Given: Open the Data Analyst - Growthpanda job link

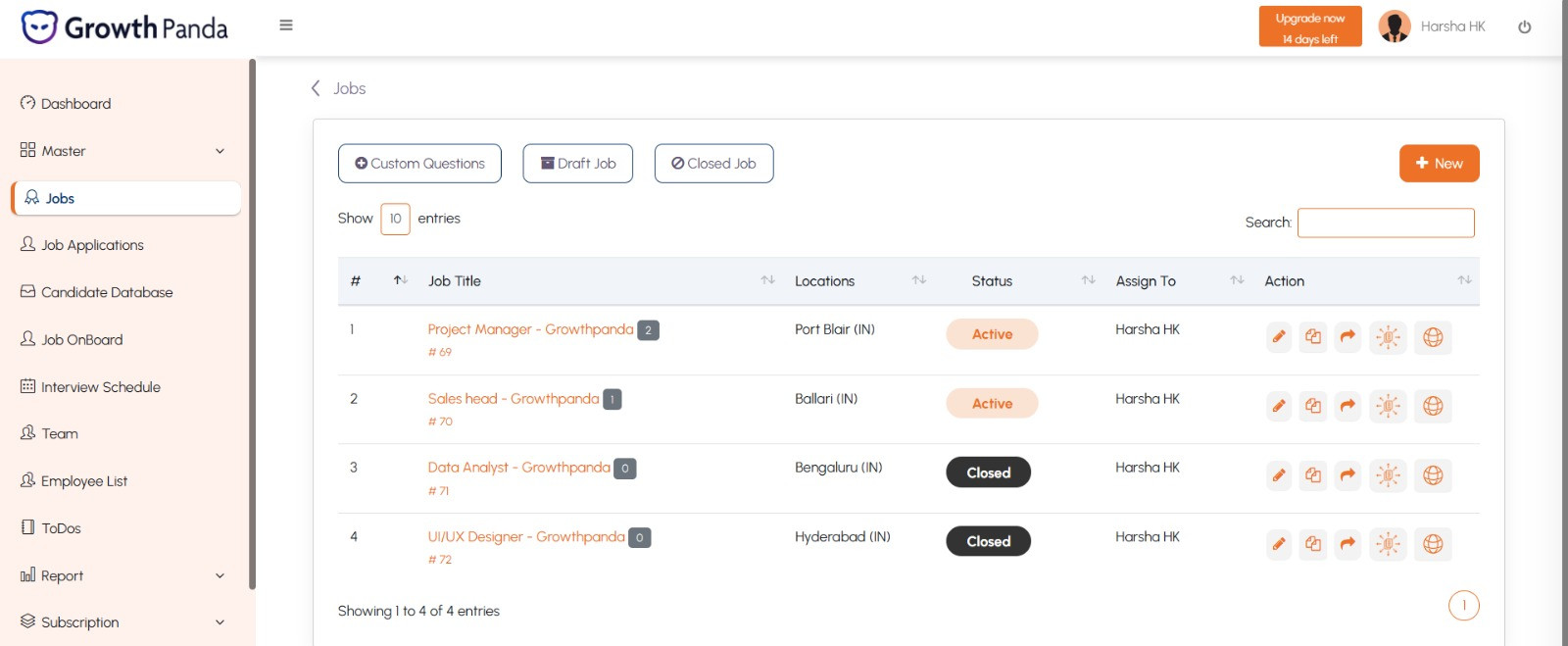Looking at the screenshot, I should coord(519,468).
